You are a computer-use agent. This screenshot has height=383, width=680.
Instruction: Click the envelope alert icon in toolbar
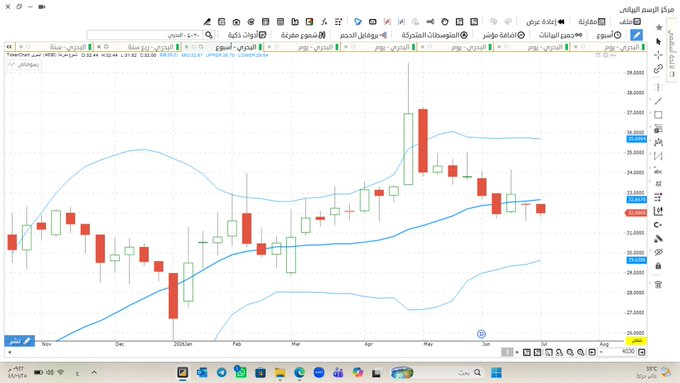tap(373, 22)
